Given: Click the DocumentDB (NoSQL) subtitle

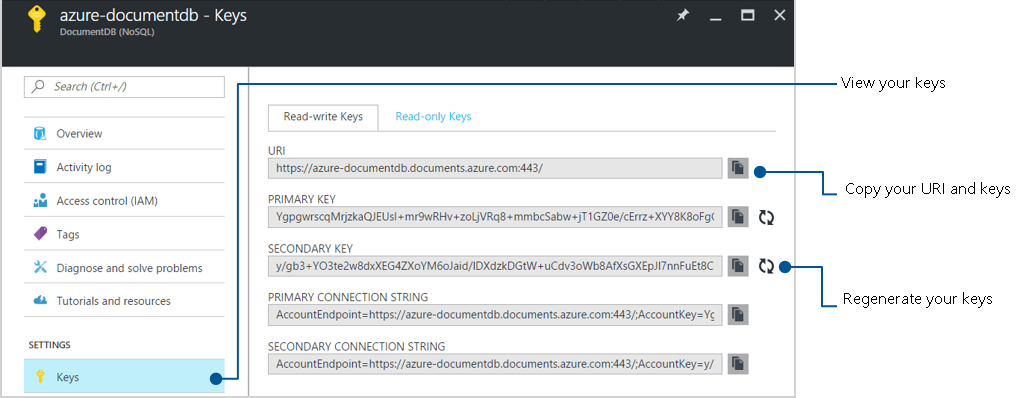Looking at the screenshot, I should click(x=107, y=32).
